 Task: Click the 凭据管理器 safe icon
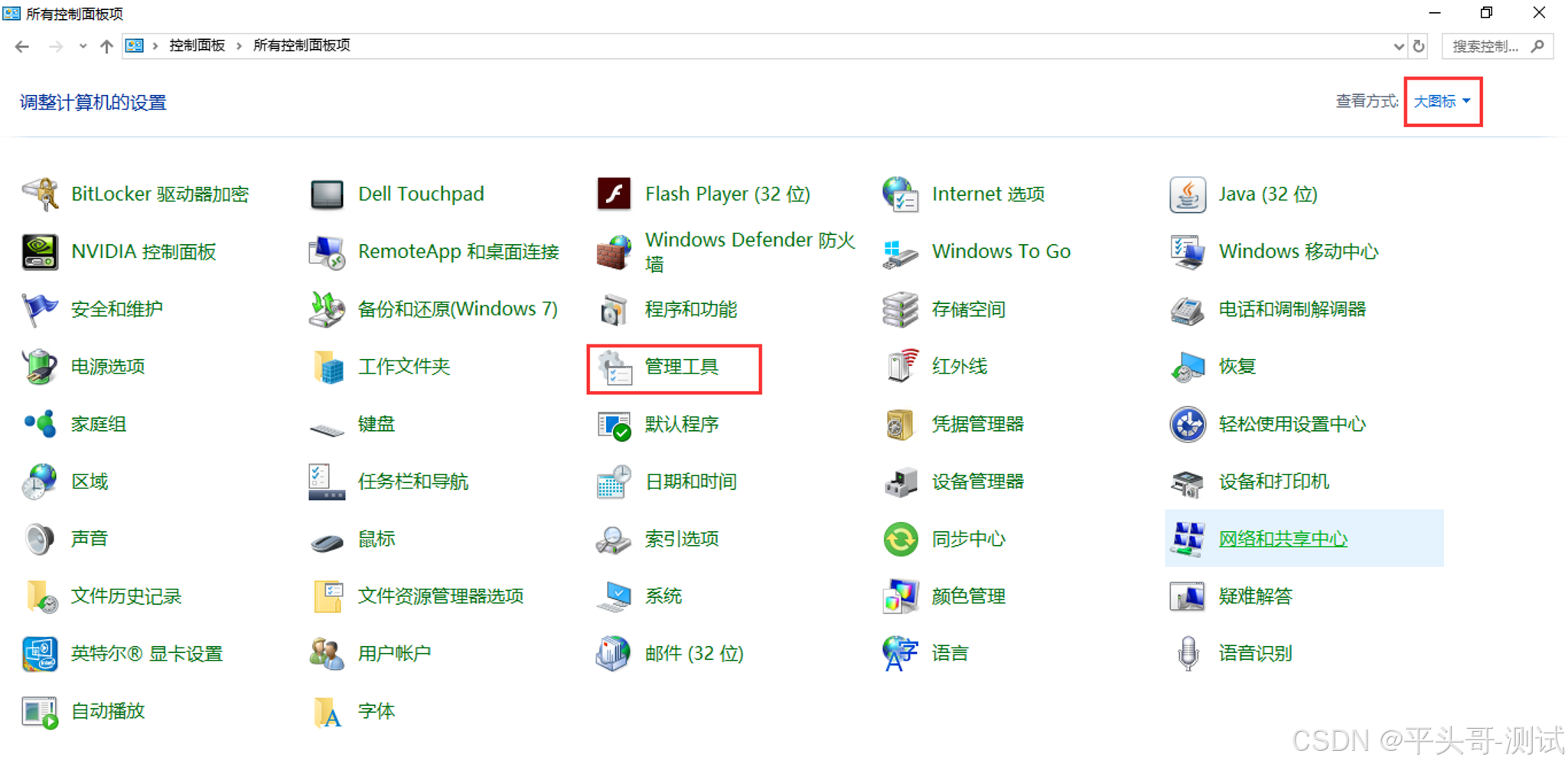pos(901,424)
